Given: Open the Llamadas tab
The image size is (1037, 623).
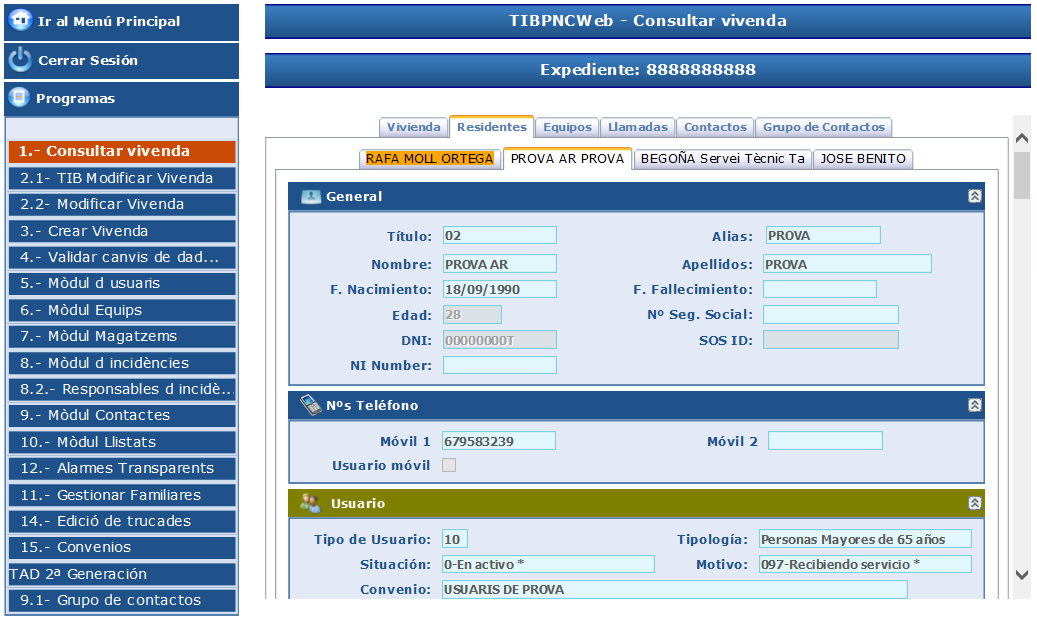Looking at the screenshot, I should tap(638, 127).
